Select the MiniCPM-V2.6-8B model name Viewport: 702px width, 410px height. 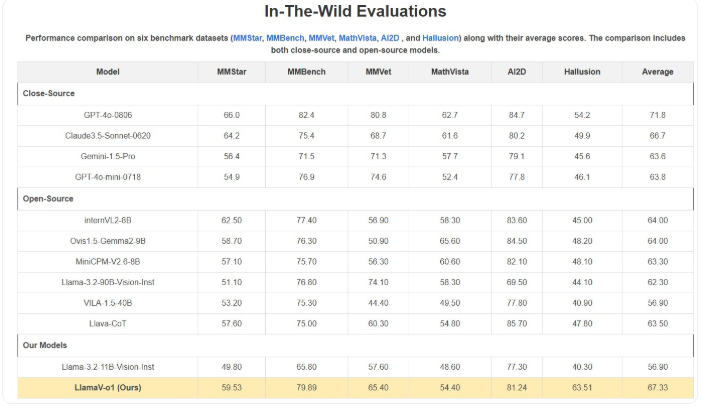click(x=107, y=261)
